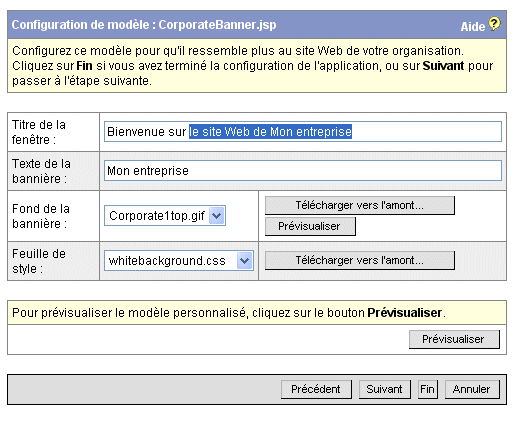Viewport: 525px width, 421px height.
Task: Click the Titre de la fenêtre field
Action: pos(303,132)
